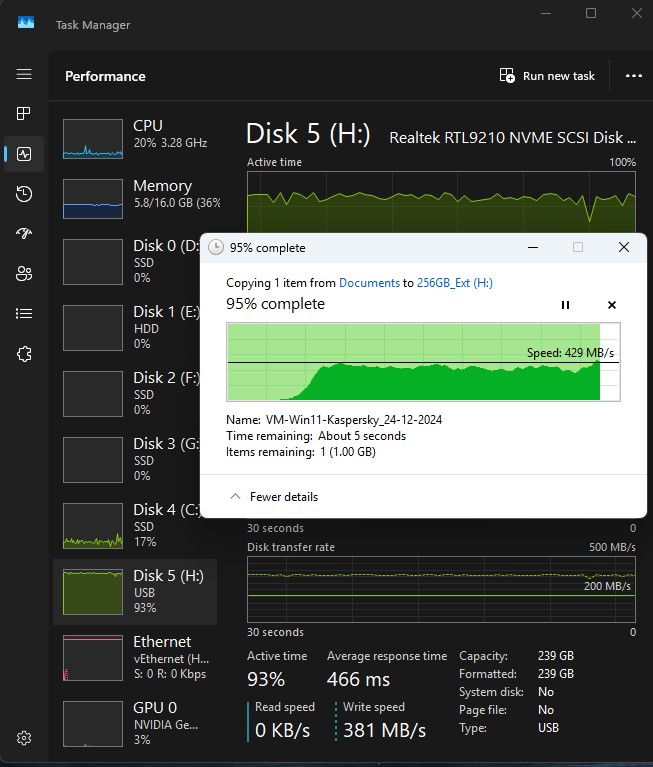Select the Performance page icon
The height and width of the screenshot is (767, 653).
(x=24, y=154)
